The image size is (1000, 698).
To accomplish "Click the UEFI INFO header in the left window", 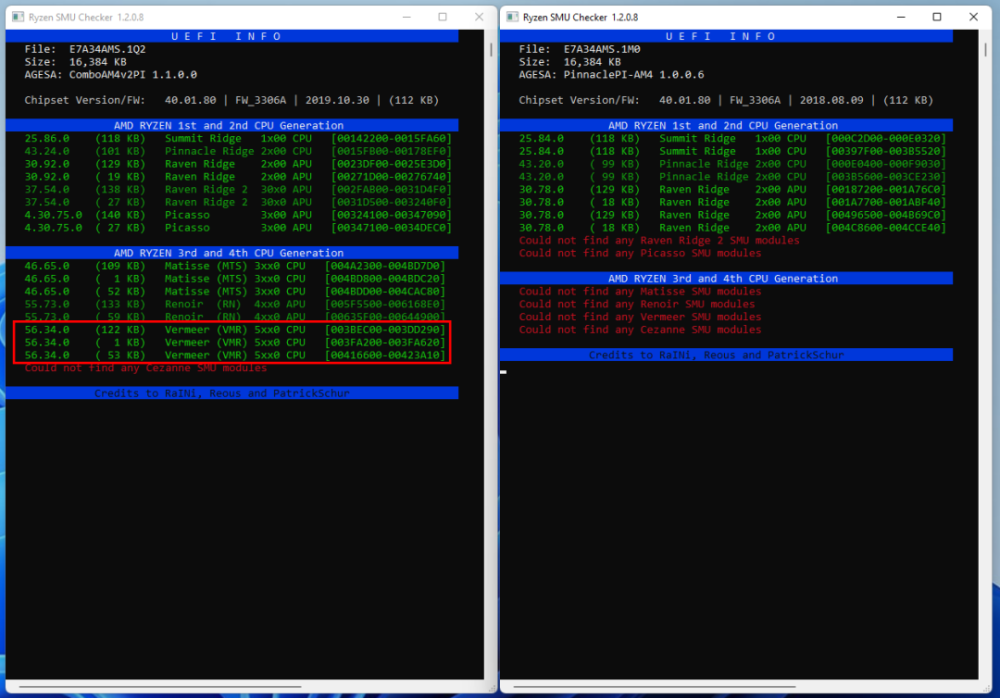I will pyautogui.click(x=232, y=36).
